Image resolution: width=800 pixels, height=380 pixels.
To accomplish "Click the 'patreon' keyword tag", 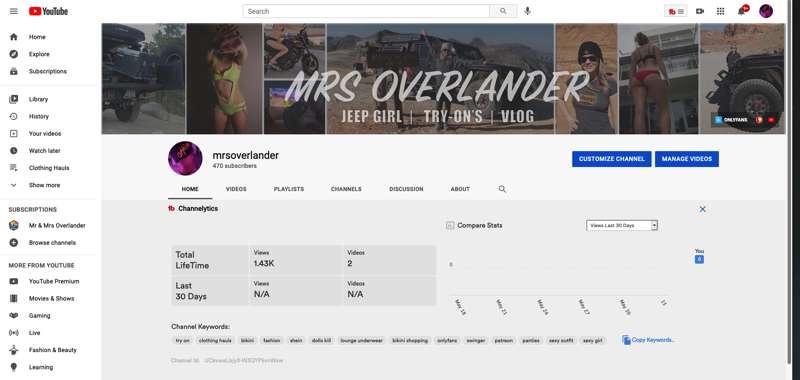I will pyautogui.click(x=504, y=340).
